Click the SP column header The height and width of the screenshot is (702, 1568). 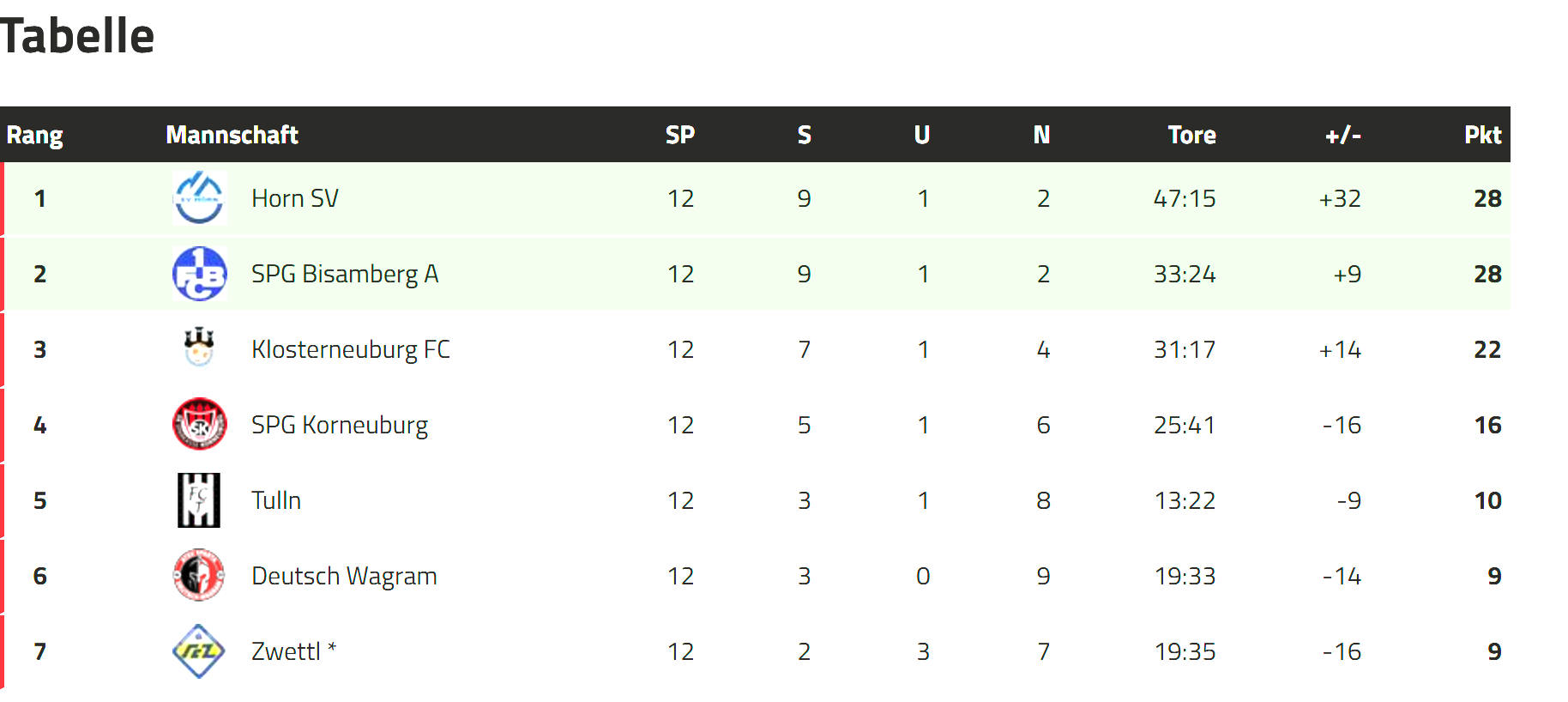(680, 135)
